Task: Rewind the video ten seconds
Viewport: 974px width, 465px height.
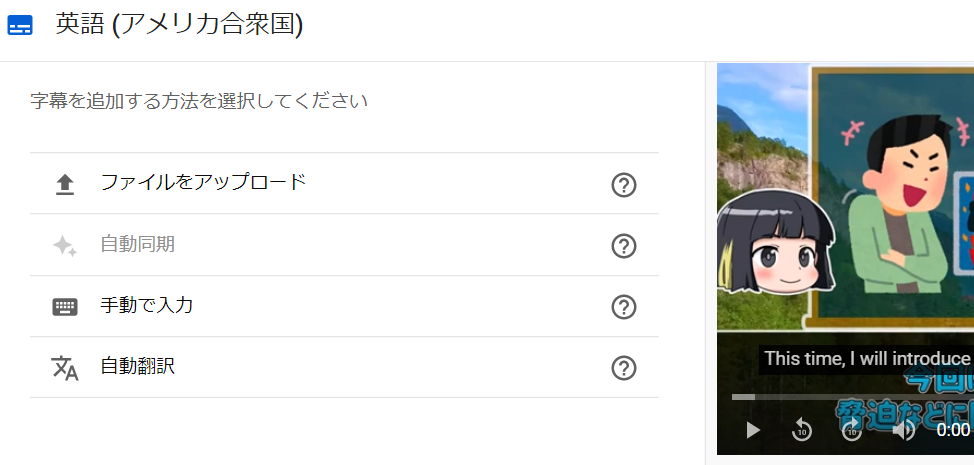Action: pos(802,429)
